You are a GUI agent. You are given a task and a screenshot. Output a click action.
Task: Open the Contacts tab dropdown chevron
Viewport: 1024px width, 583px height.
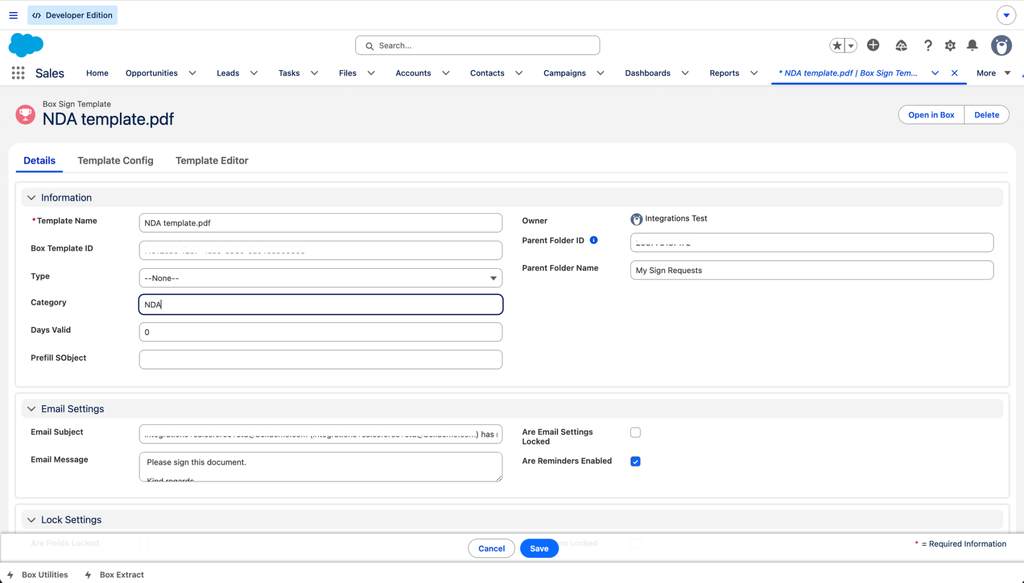[x=519, y=73]
